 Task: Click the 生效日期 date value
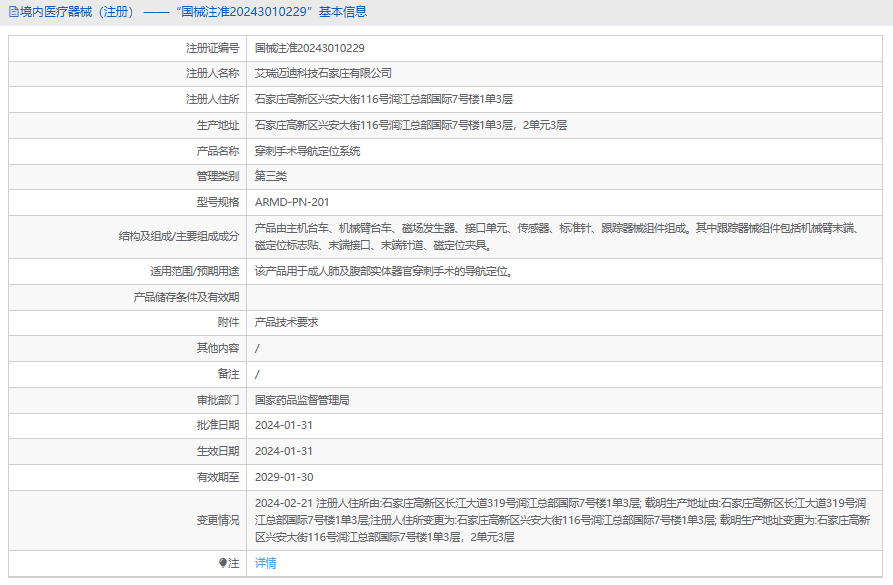[283, 451]
